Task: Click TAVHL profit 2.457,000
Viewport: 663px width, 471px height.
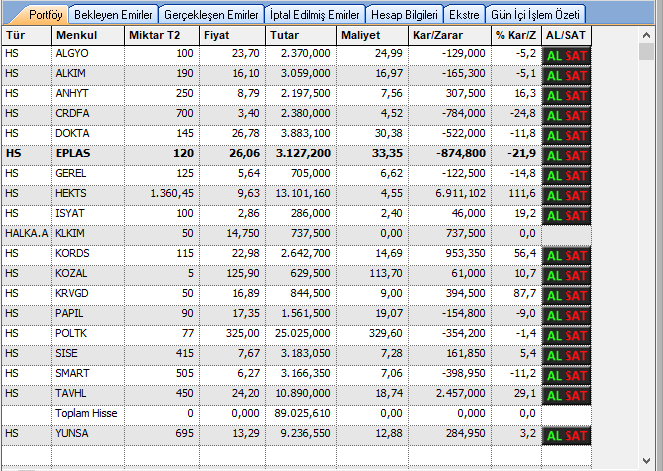Action: pyautogui.click(x=460, y=394)
